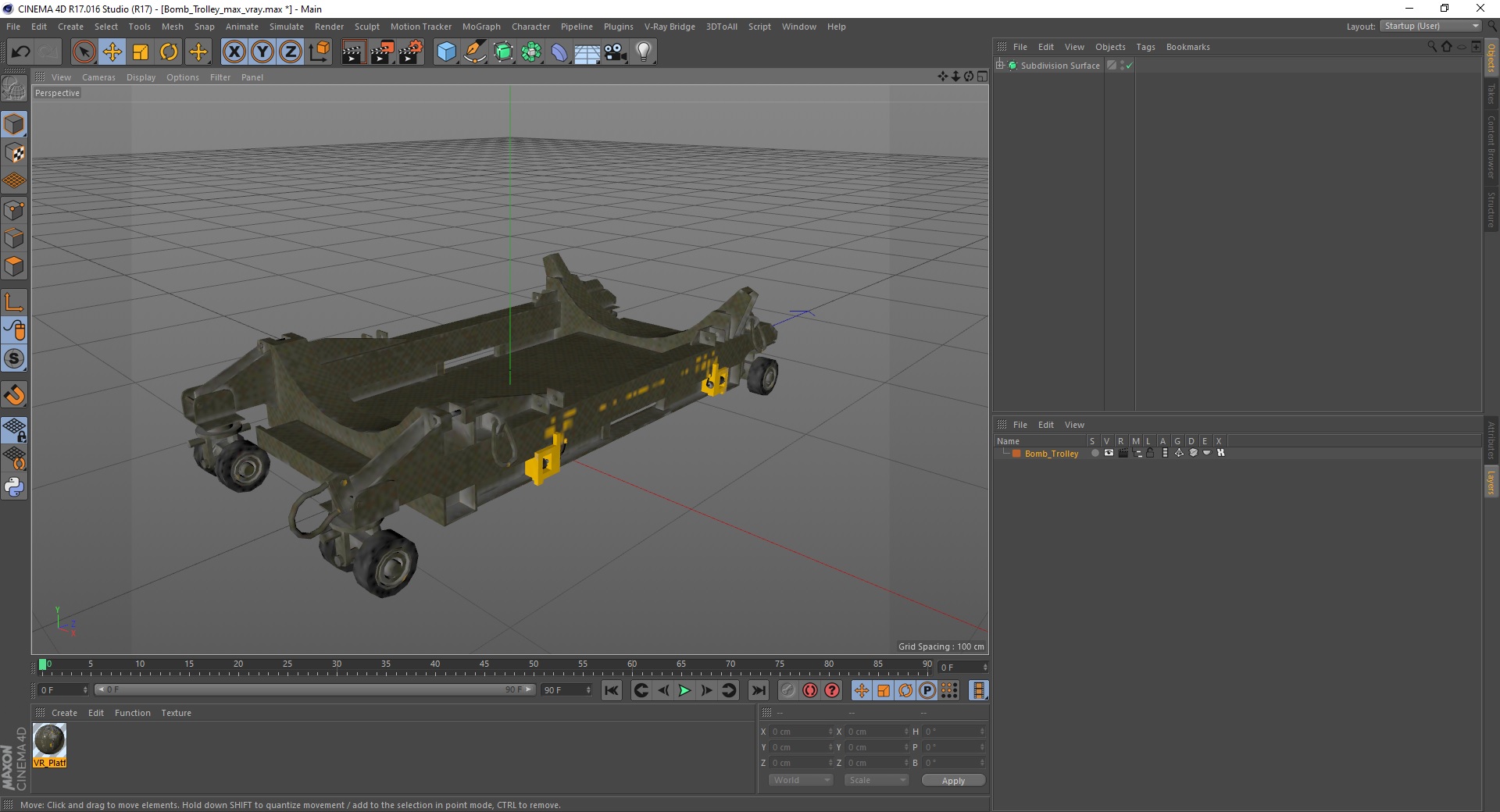Open the spline Pen tool
1500x812 pixels.
[474, 52]
